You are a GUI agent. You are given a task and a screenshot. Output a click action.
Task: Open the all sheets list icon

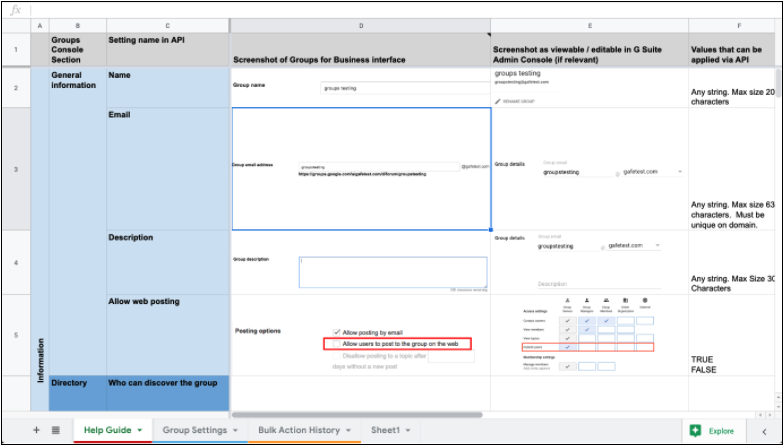[56, 430]
